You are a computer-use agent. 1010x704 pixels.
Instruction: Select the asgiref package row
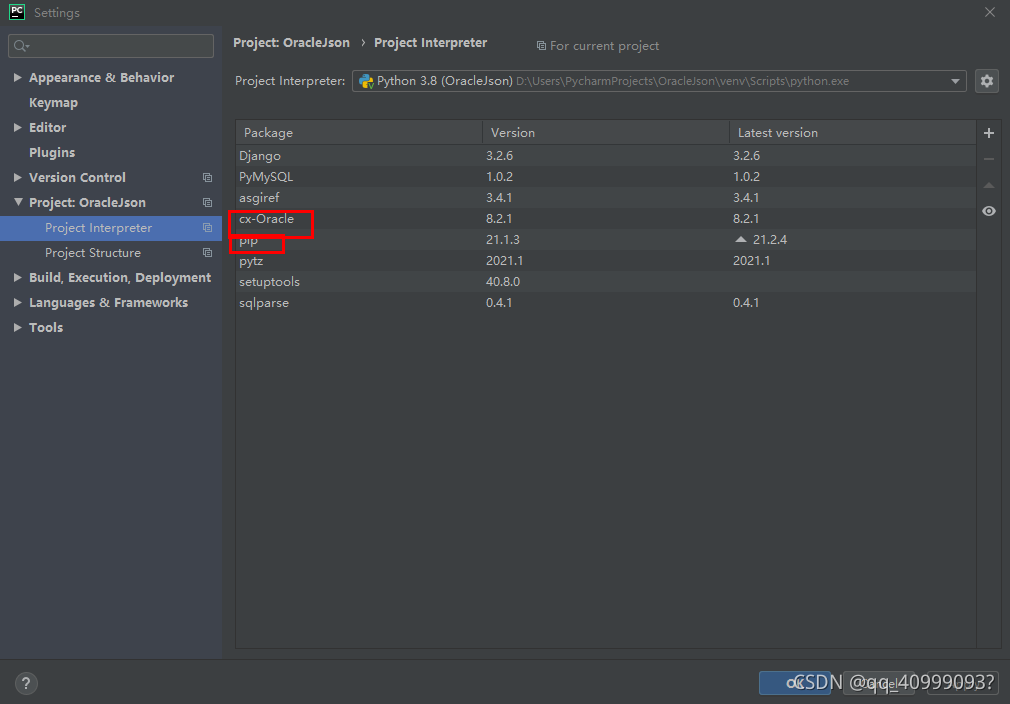point(605,198)
